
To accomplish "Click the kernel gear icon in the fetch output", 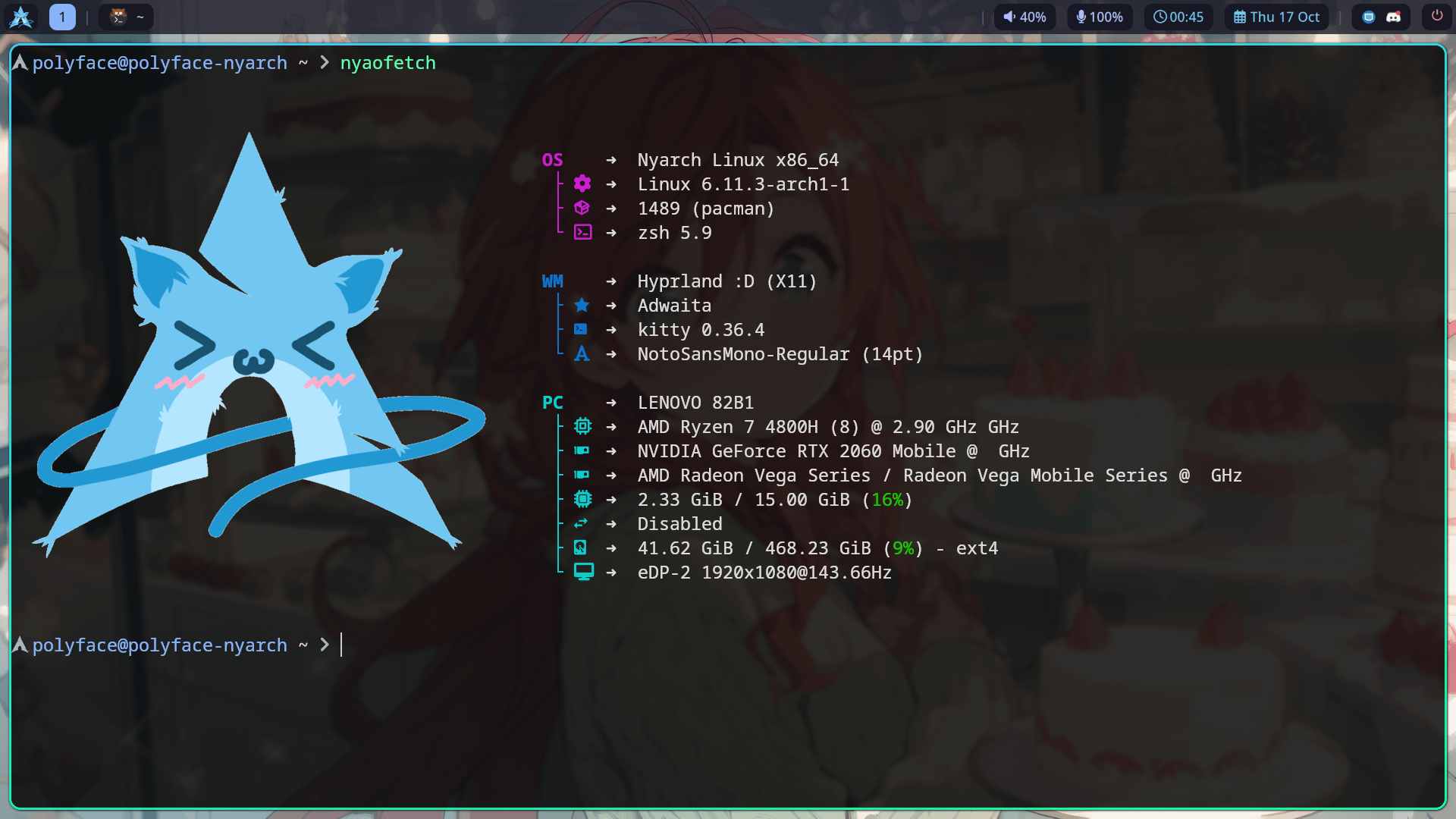I will click(582, 184).
